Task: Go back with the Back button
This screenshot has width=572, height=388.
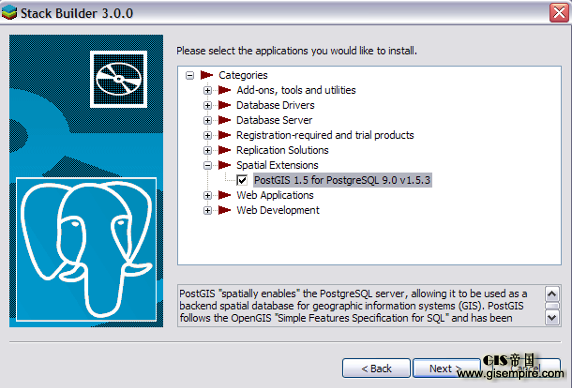Action: click(x=376, y=368)
